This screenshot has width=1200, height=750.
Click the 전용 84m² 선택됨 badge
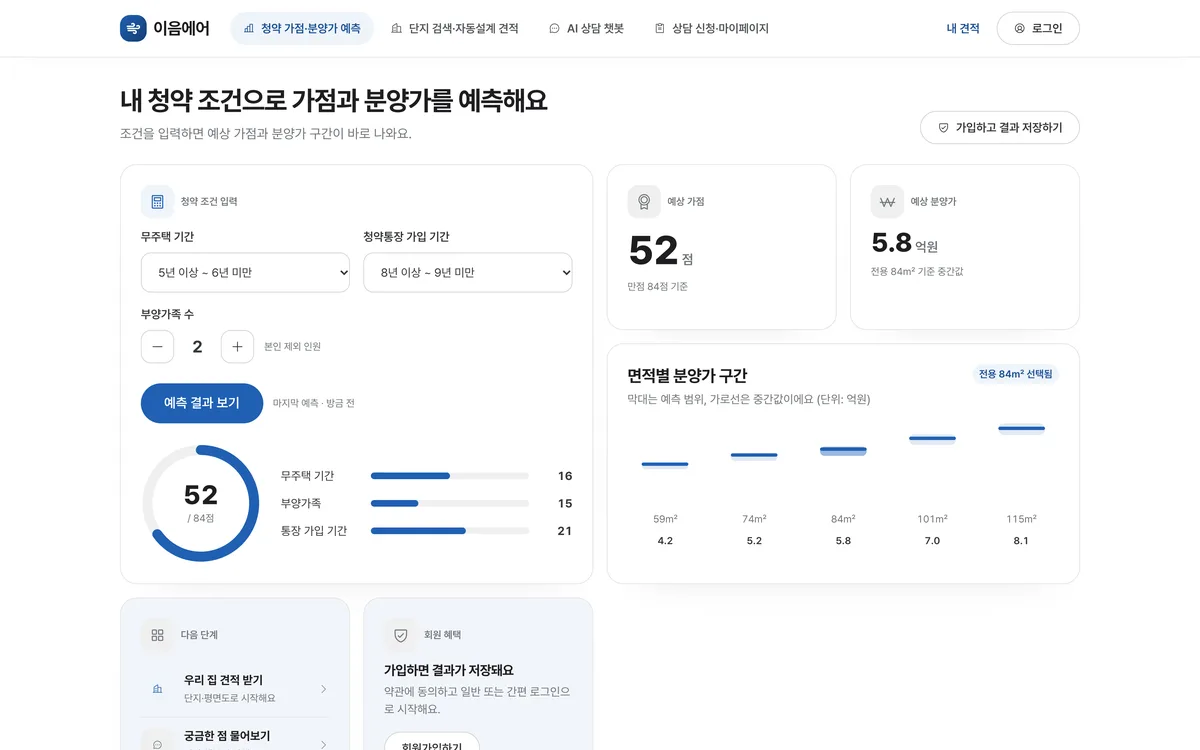(x=1015, y=374)
